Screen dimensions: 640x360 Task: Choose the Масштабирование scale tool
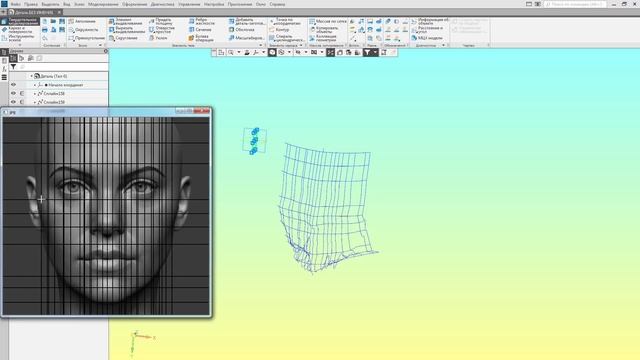[x=246, y=38]
